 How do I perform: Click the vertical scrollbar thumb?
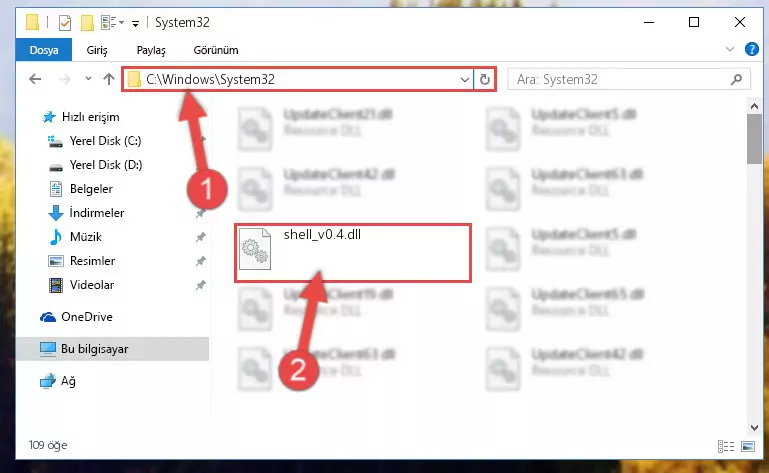pyautogui.click(x=754, y=139)
